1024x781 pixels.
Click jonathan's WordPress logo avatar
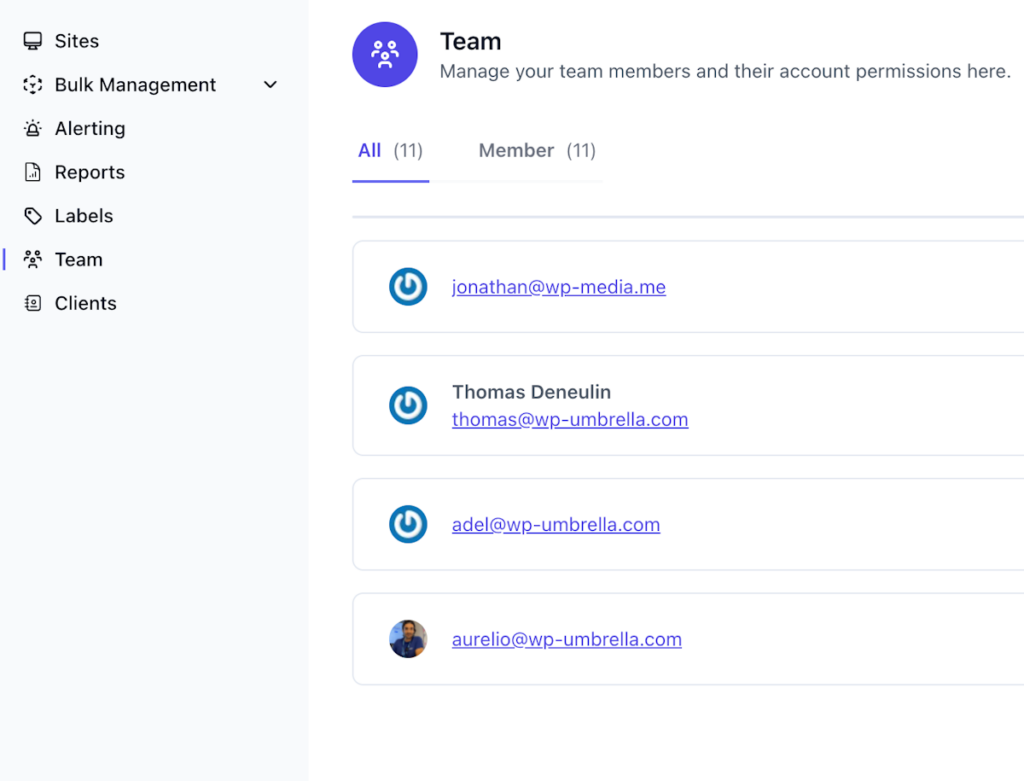coord(408,286)
